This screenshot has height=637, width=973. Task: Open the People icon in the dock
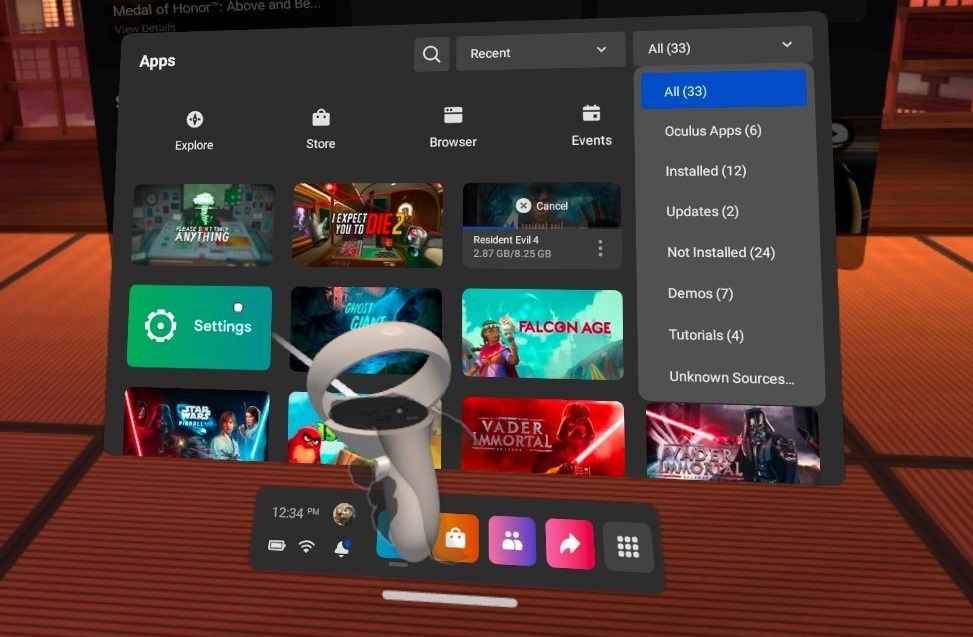(512, 542)
